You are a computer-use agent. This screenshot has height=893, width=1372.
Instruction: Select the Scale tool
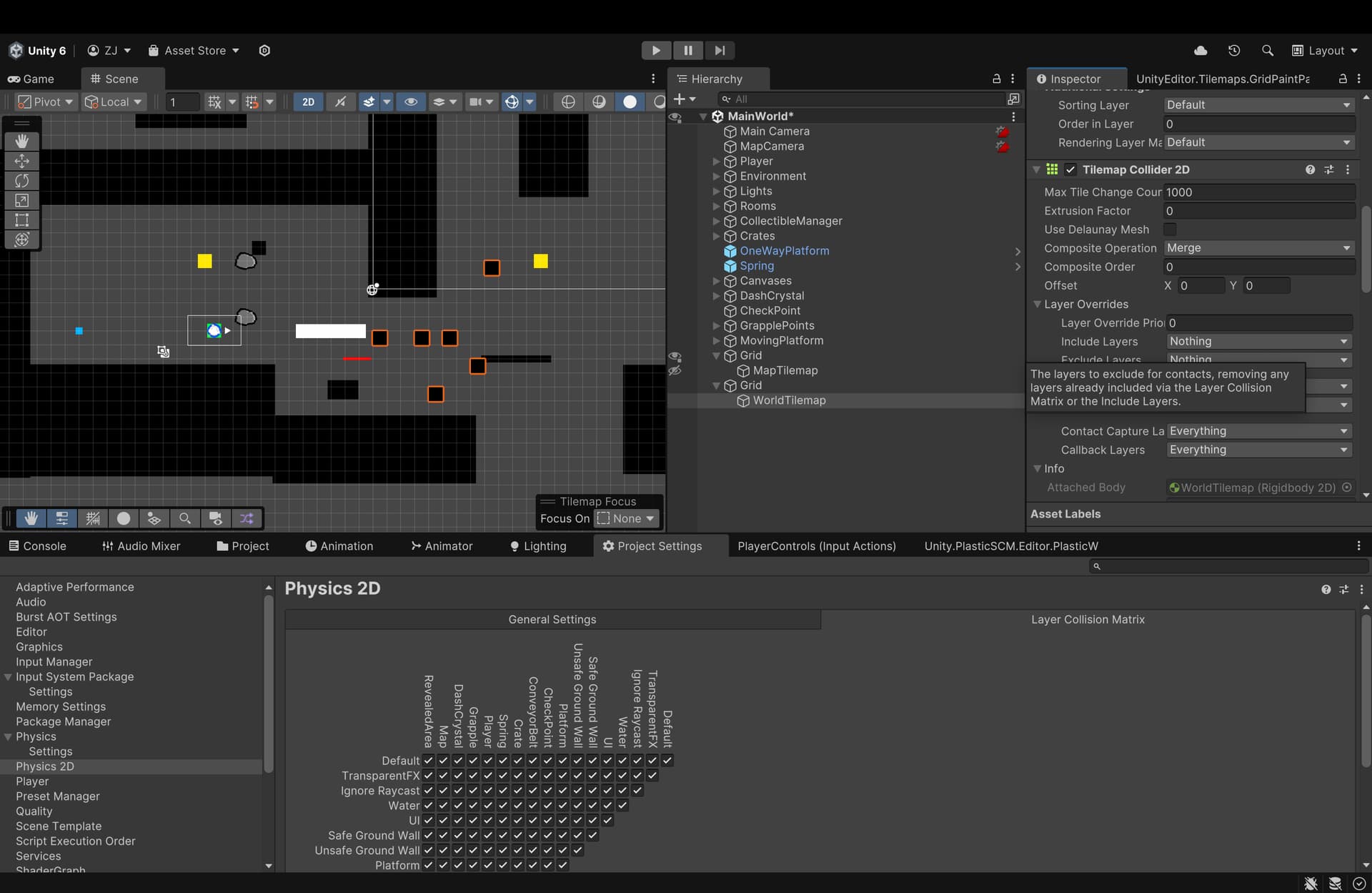pyautogui.click(x=22, y=201)
